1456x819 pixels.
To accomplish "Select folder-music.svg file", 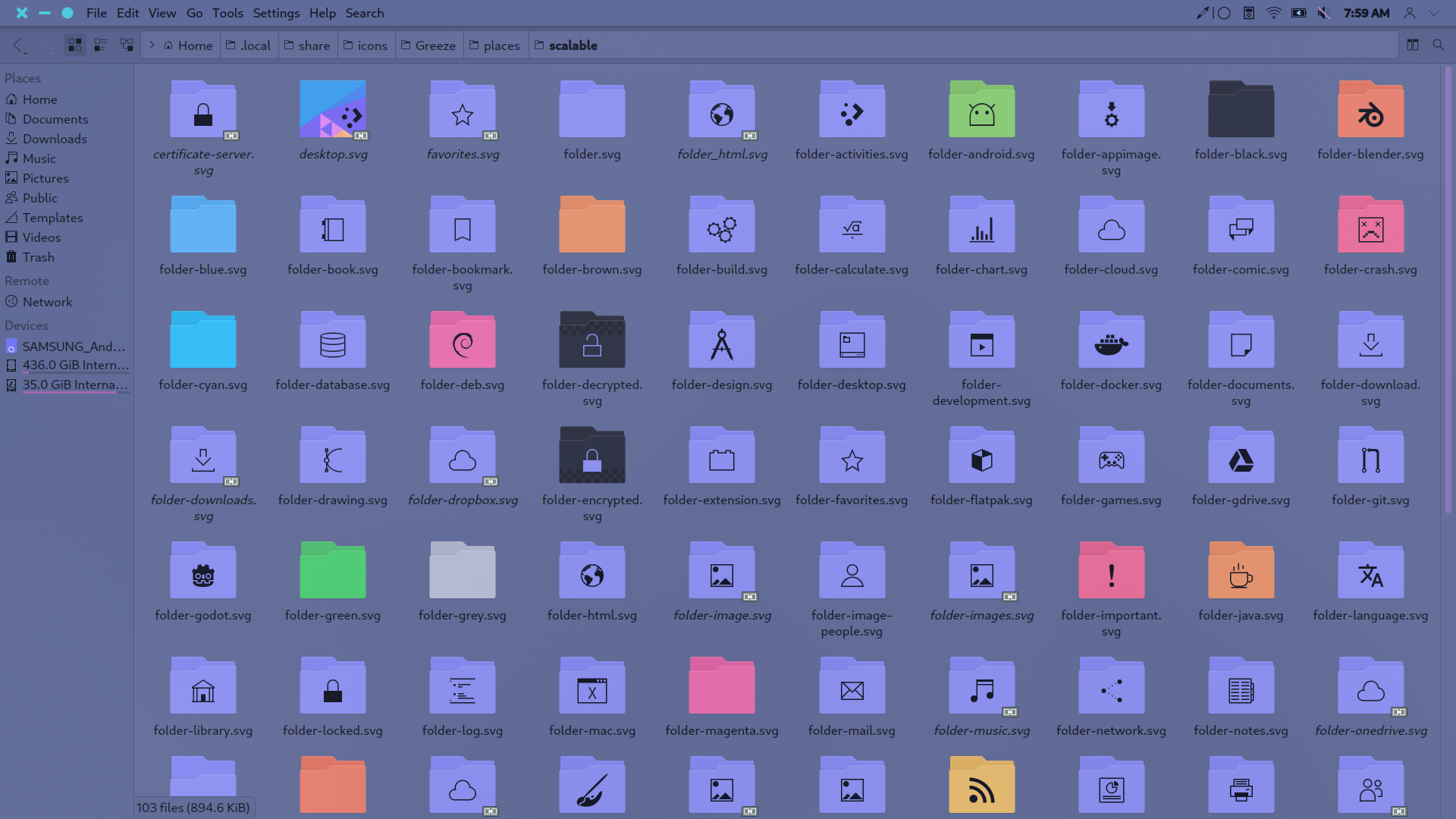I will point(981,686).
